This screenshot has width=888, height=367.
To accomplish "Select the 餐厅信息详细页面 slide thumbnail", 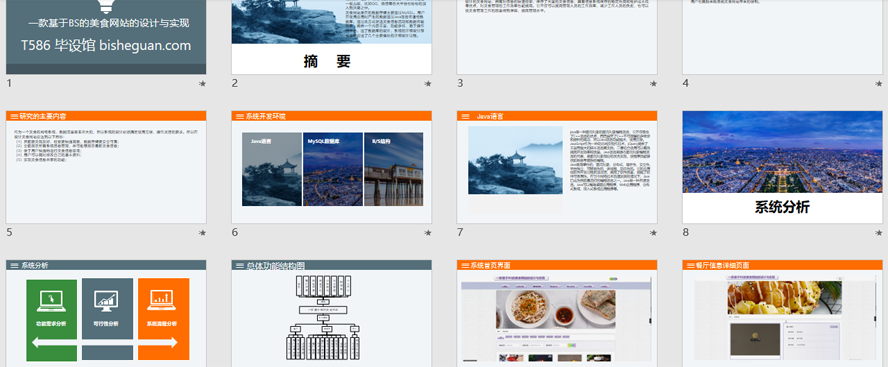I will pos(782,313).
